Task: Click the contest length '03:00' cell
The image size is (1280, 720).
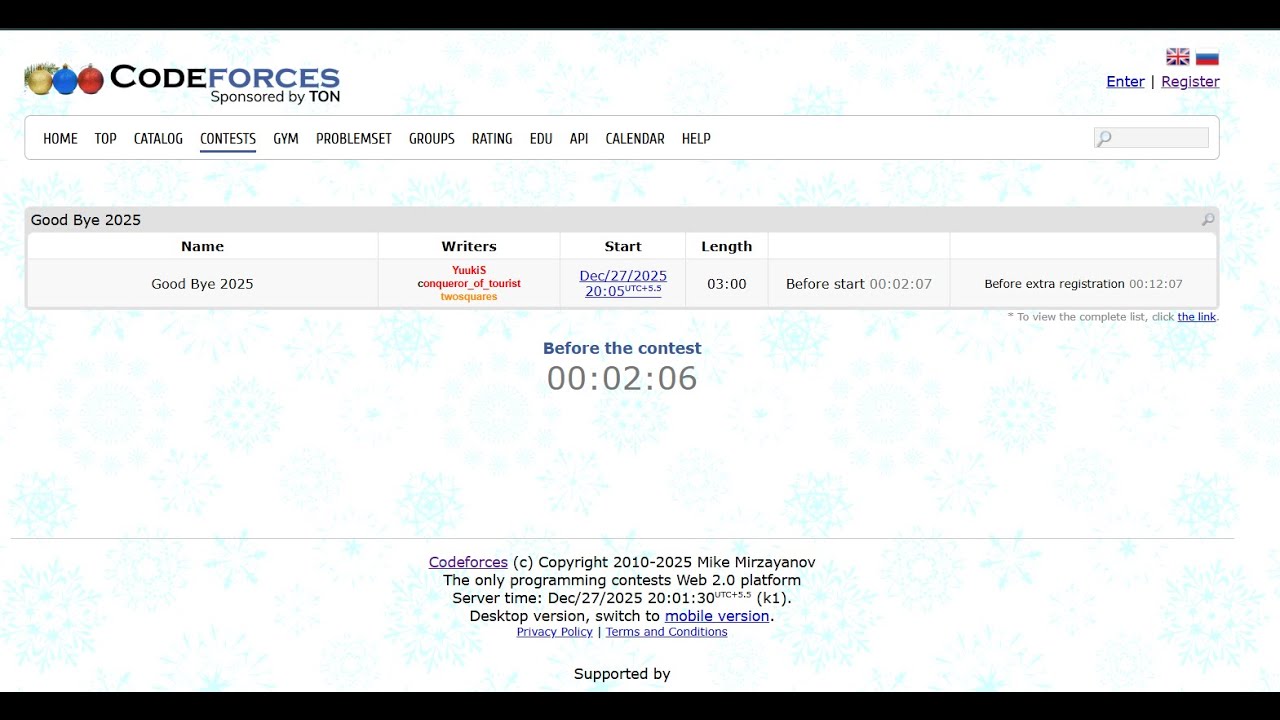Action: tap(727, 284)
